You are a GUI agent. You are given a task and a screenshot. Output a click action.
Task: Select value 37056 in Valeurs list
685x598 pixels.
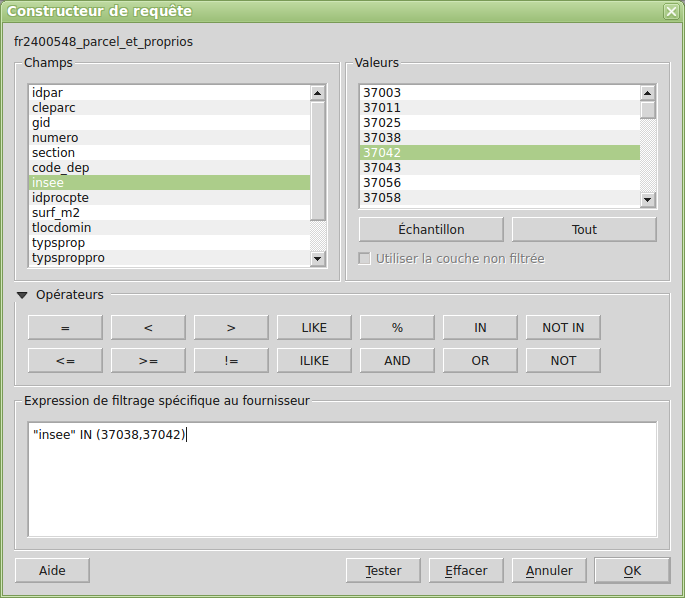[500, 183]
